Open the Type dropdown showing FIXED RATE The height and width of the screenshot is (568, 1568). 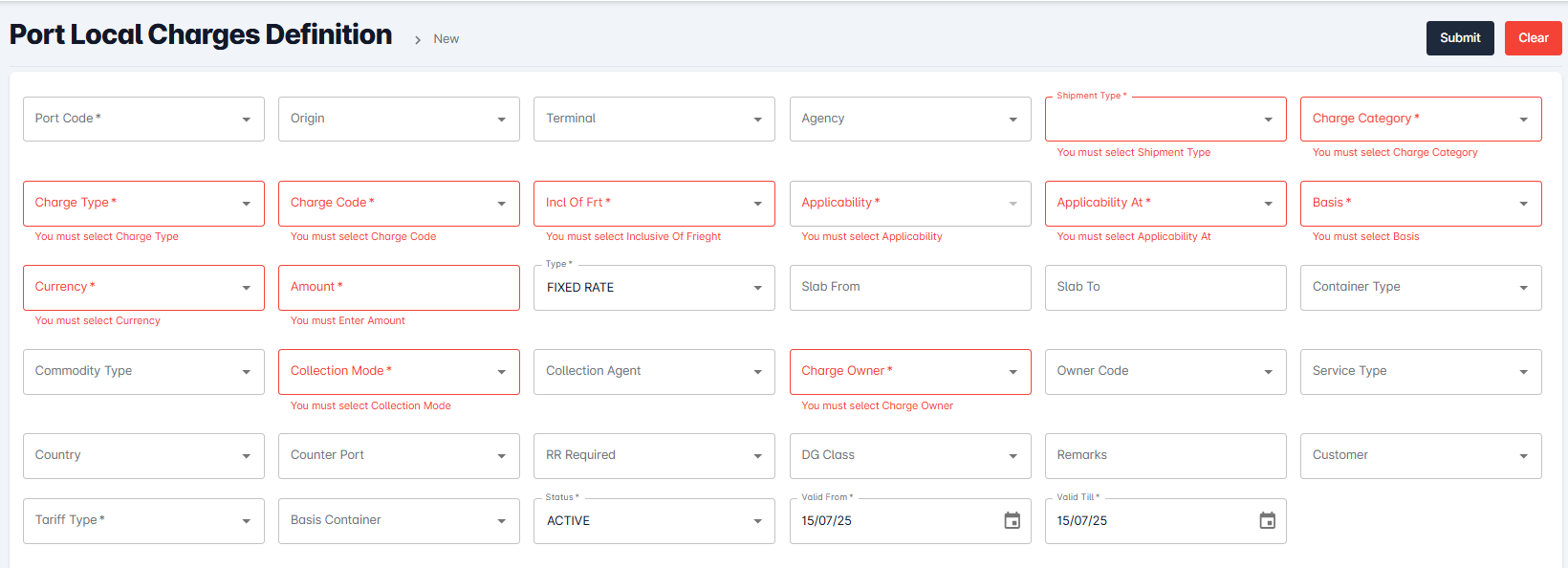654,288
